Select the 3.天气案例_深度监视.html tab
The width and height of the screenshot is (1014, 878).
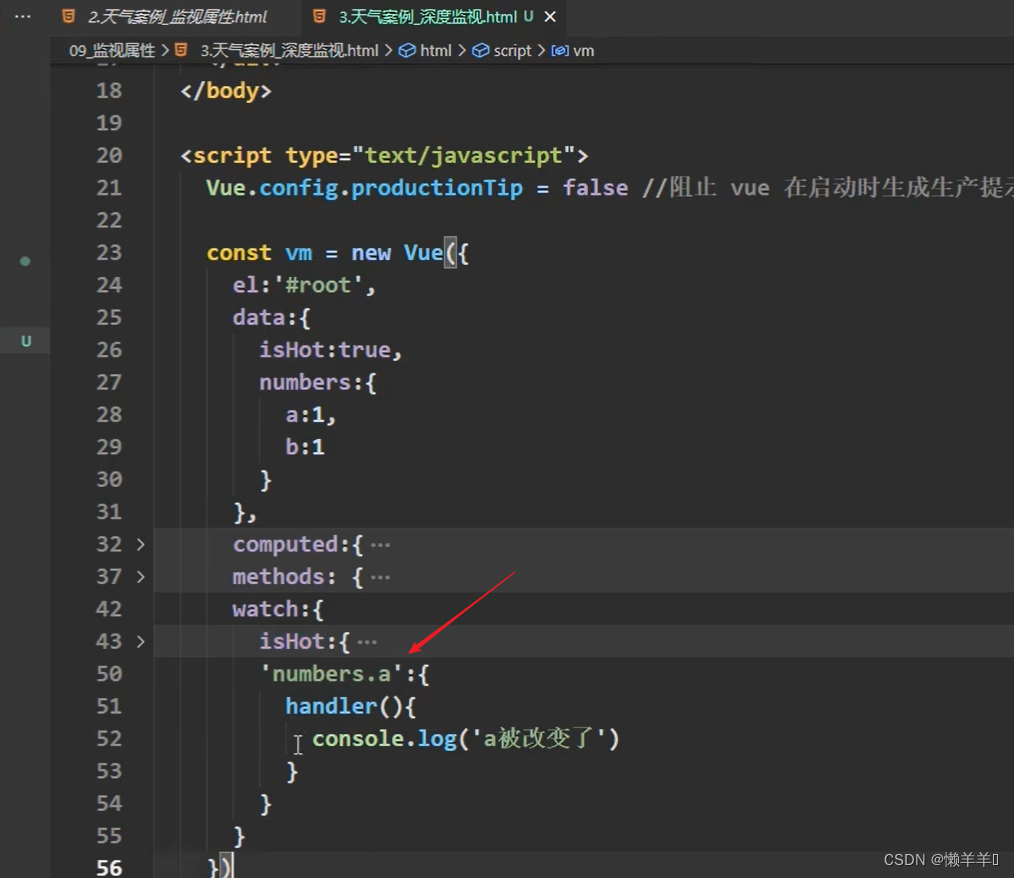(428, 17)
